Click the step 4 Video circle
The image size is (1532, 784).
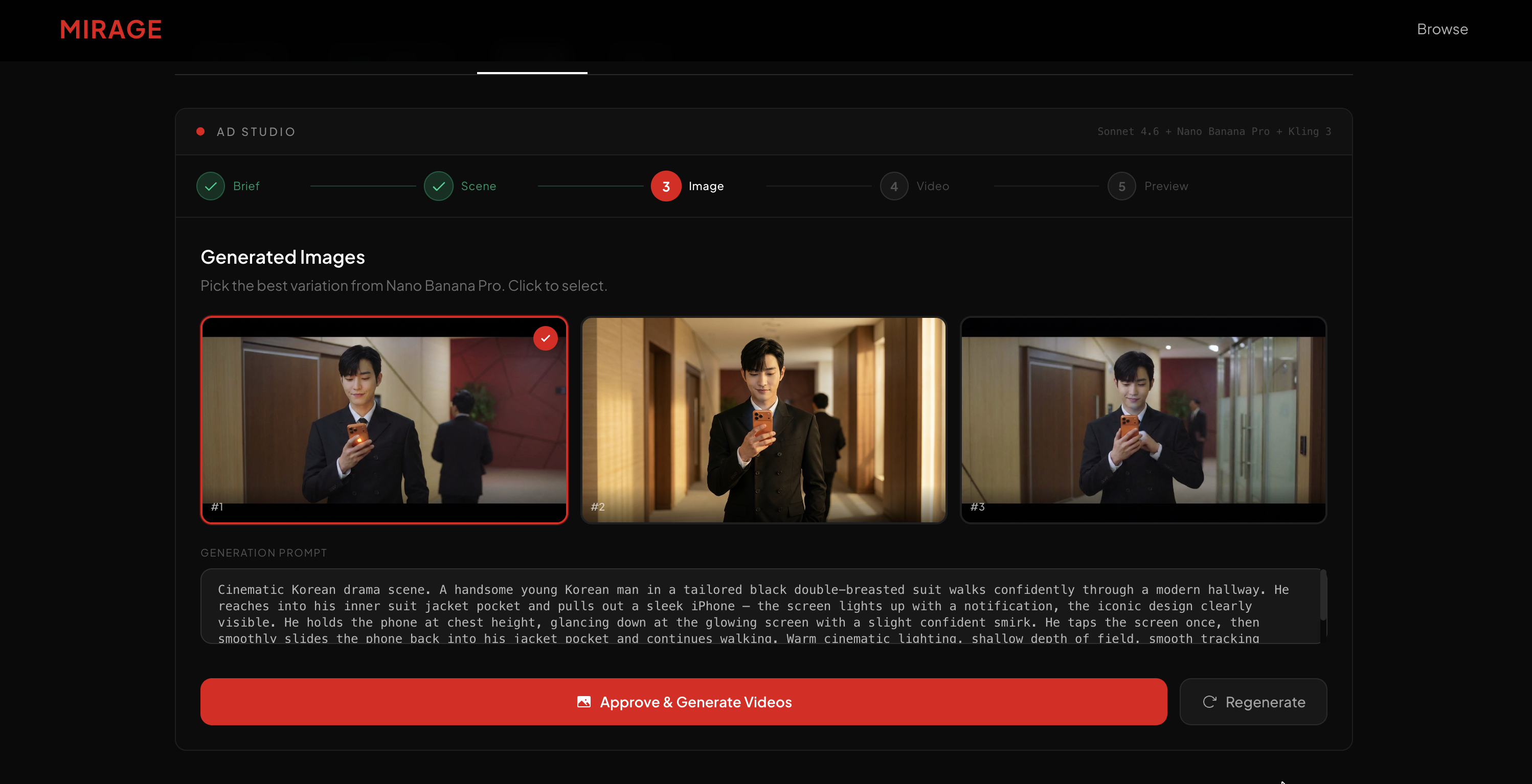[893, 186]
